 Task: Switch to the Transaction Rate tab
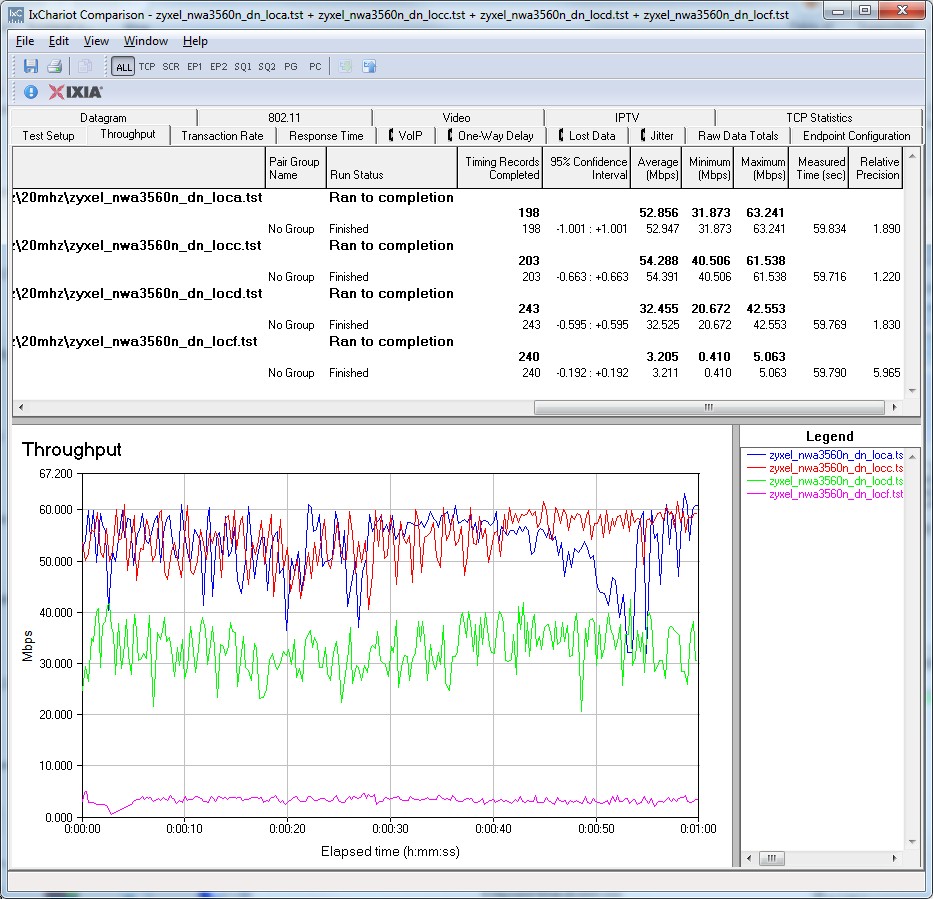223,136
